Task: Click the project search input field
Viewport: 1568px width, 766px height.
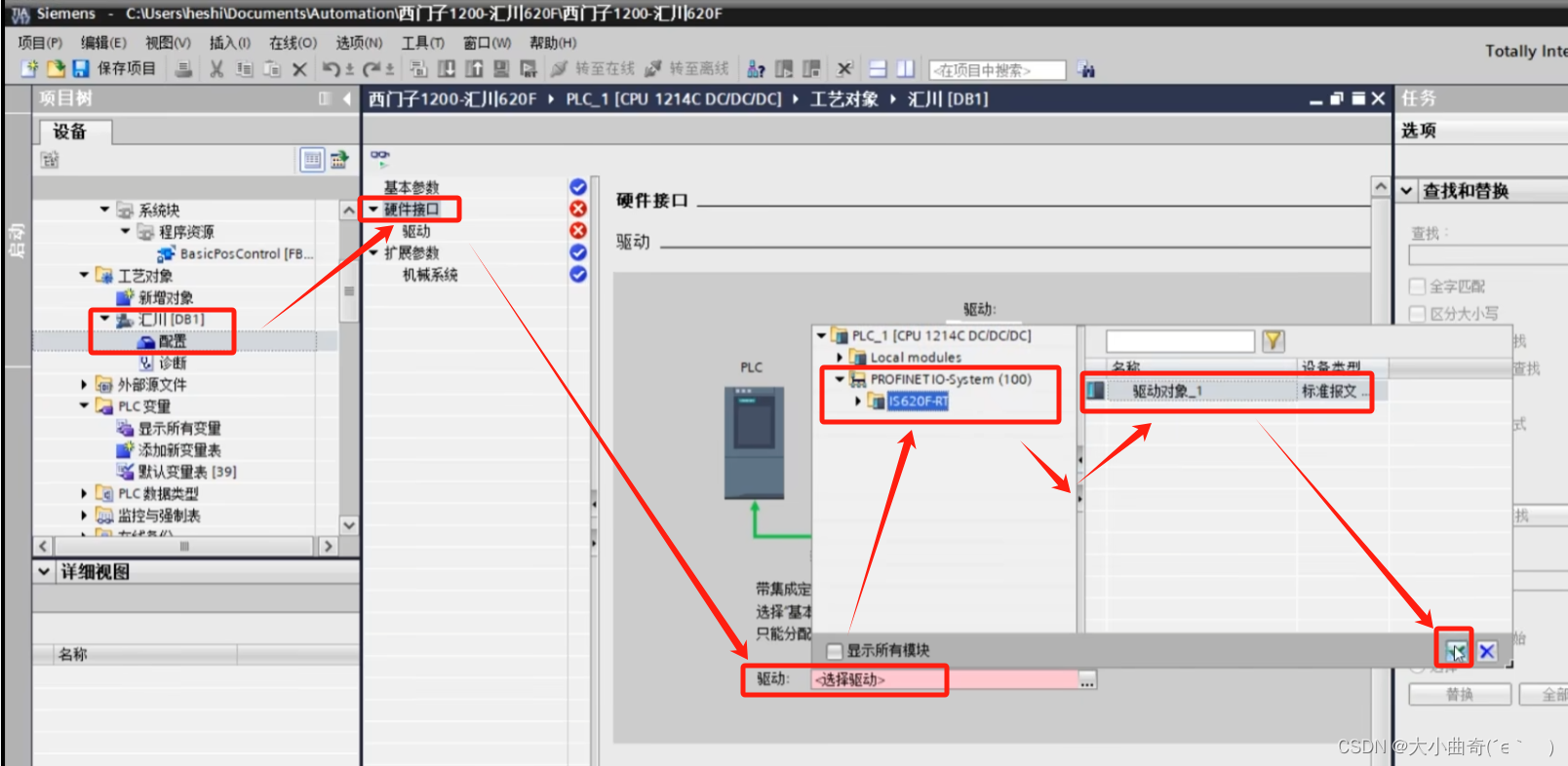Action: (998, 70)
